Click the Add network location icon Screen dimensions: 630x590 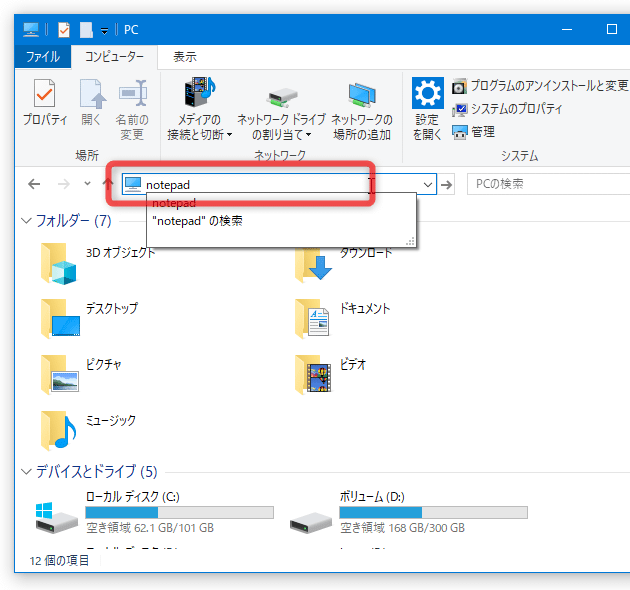point(362,95)
